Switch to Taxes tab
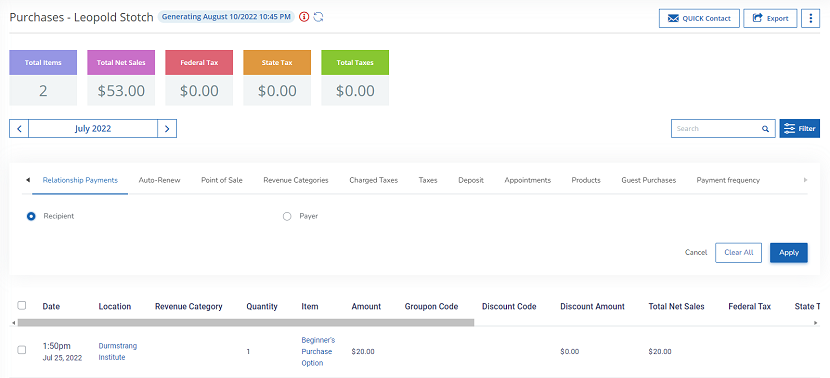The image size is (830, 378). [428, 180]
